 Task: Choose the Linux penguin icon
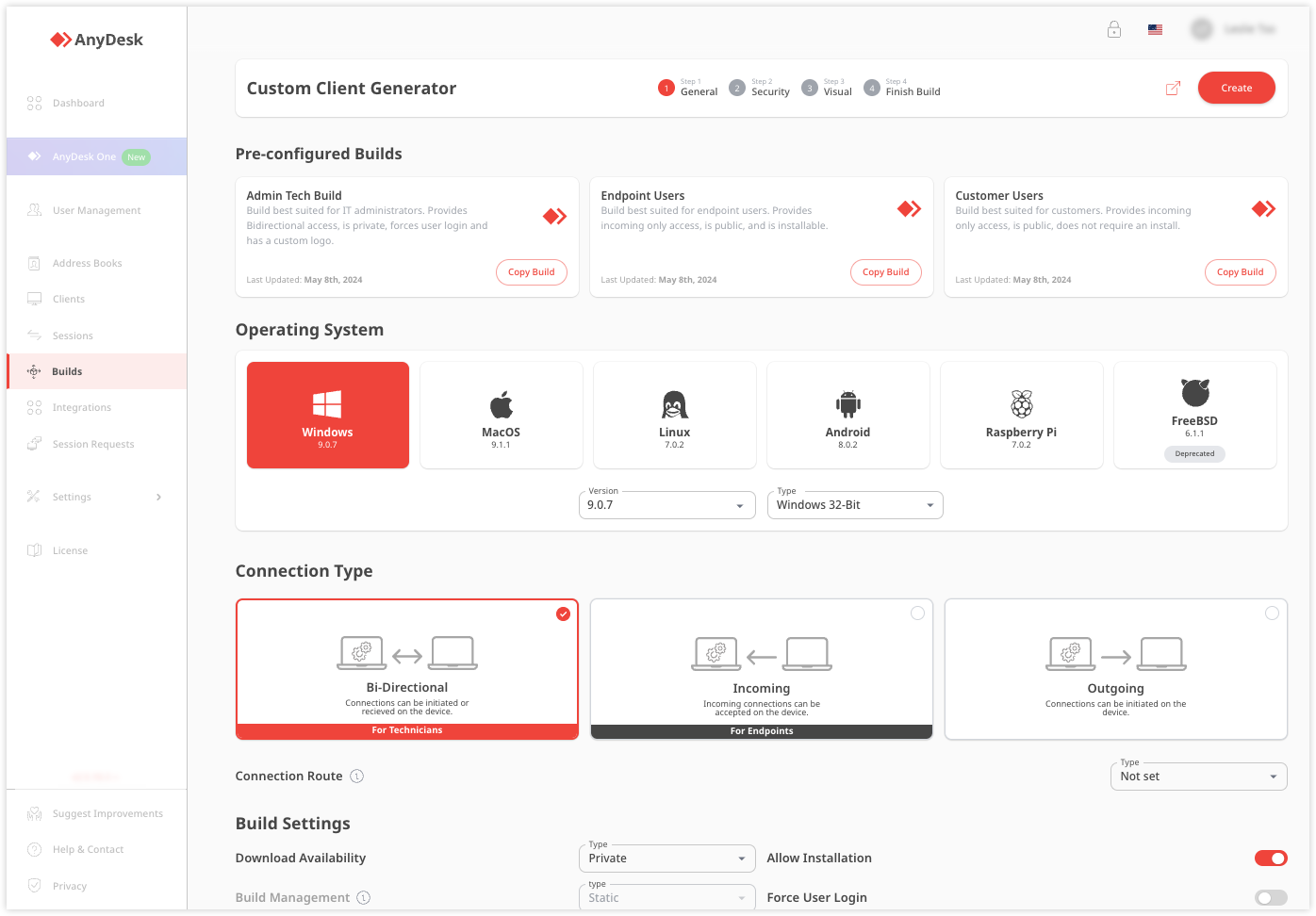[x=674, y=405]
